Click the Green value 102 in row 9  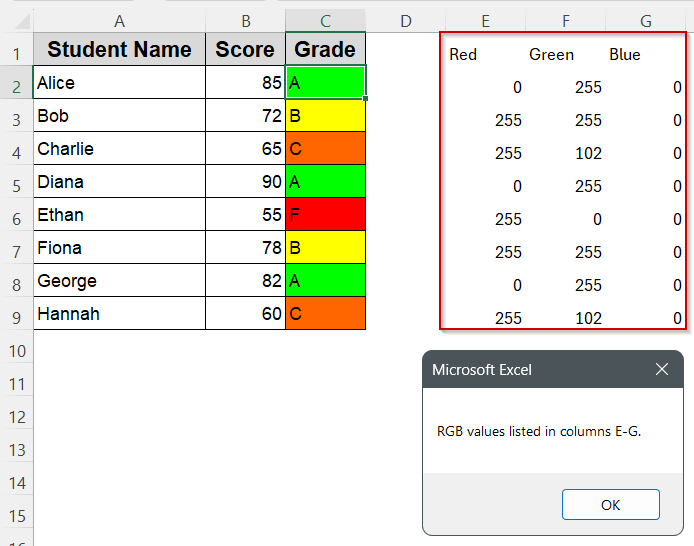click(588, 319)
